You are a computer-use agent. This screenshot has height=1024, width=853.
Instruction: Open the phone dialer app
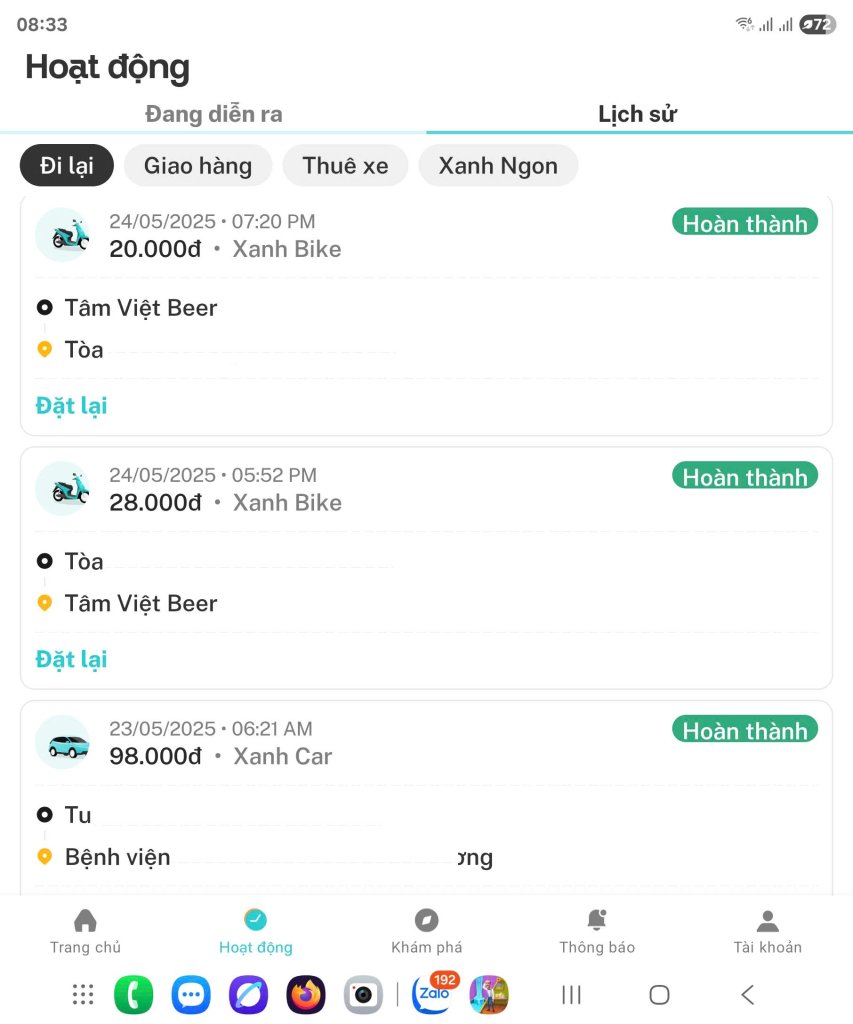point(133,995)
